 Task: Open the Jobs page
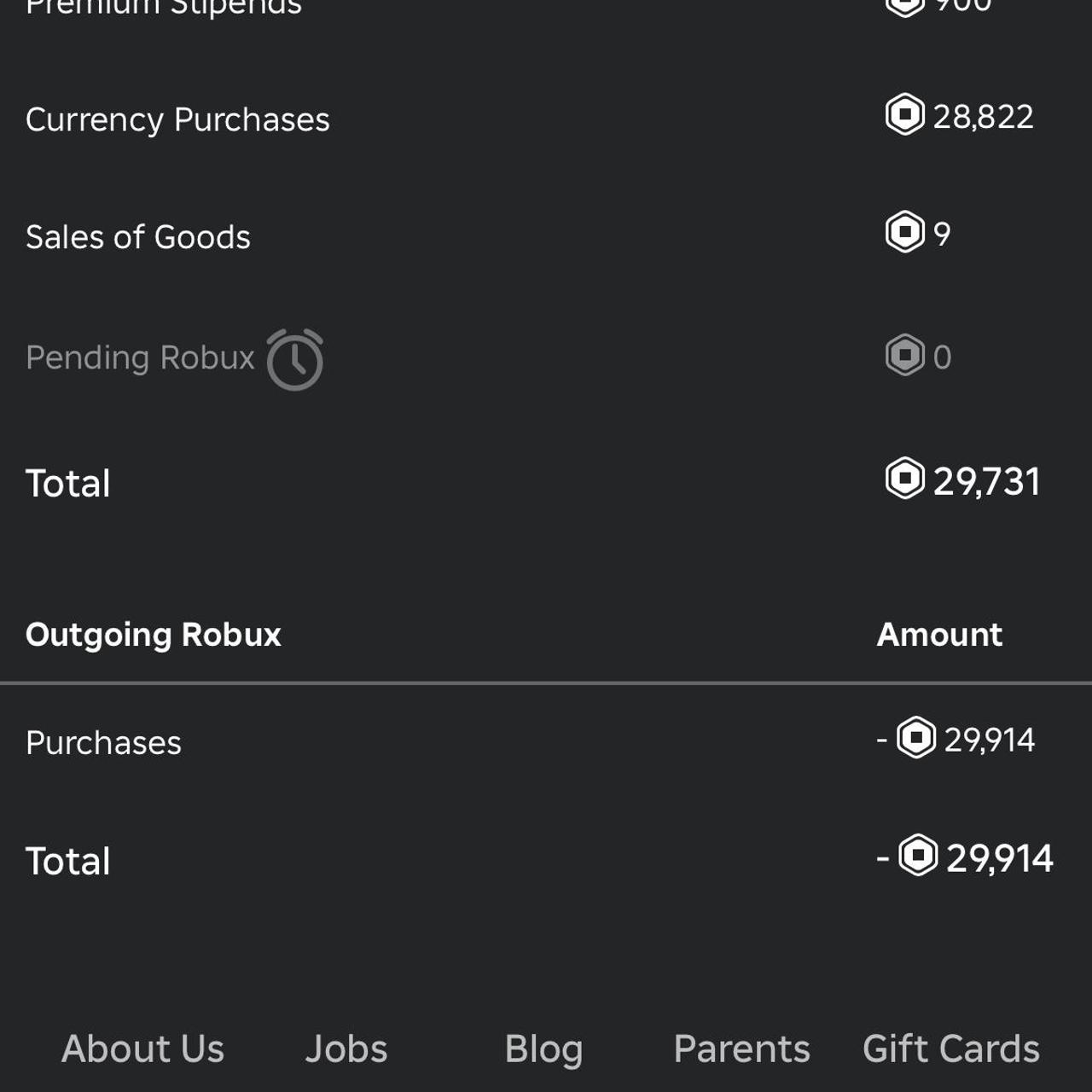(x=346, y=1048)
